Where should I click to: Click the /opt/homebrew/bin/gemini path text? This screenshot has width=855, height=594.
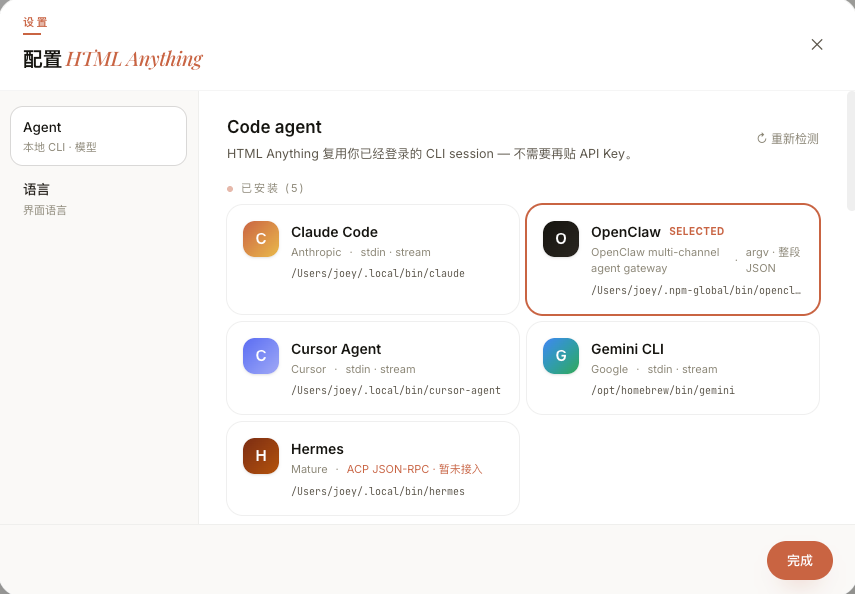pyautogui.click(x=663, y=391)
